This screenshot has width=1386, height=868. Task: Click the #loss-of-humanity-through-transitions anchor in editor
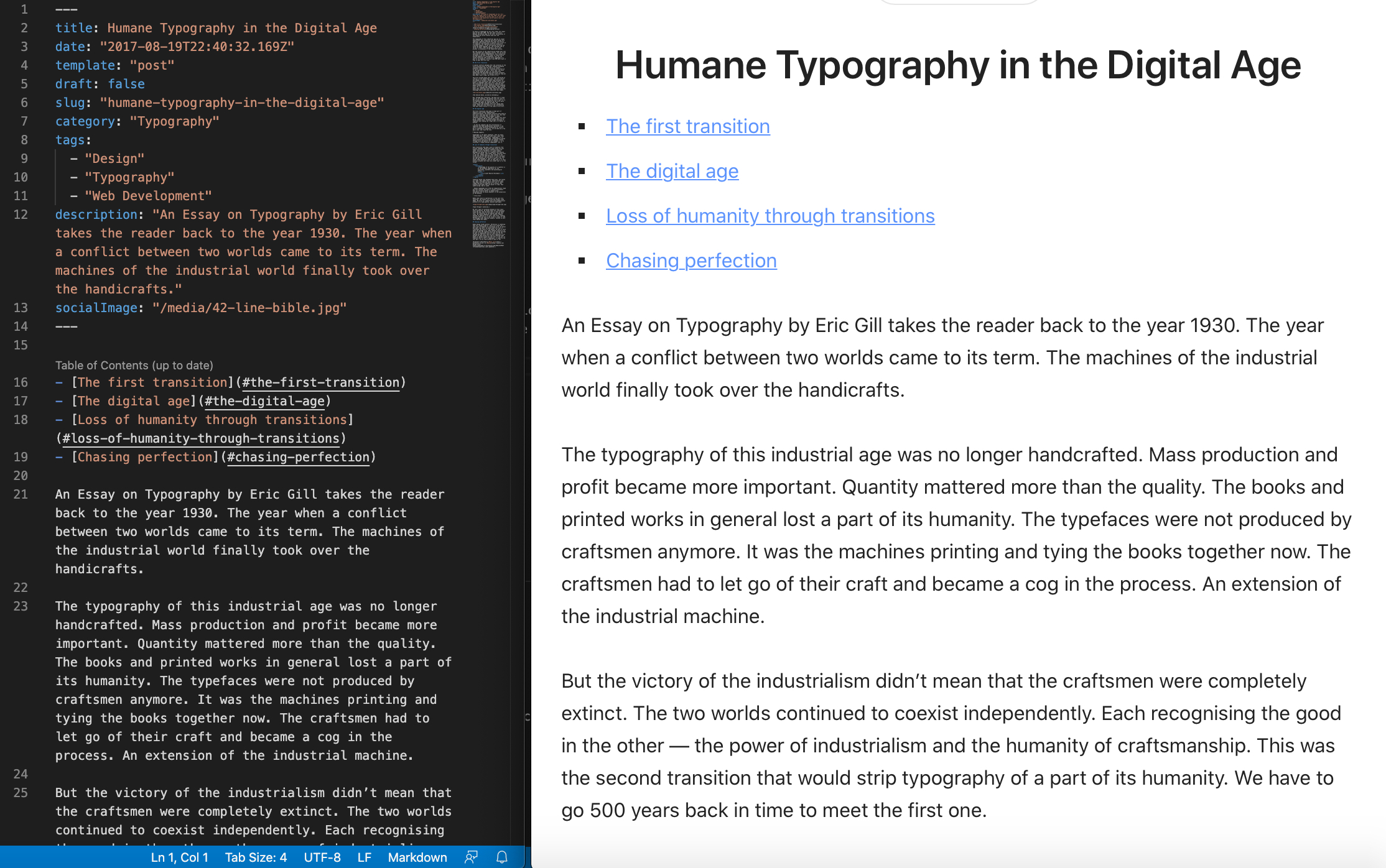coord(201,438)
